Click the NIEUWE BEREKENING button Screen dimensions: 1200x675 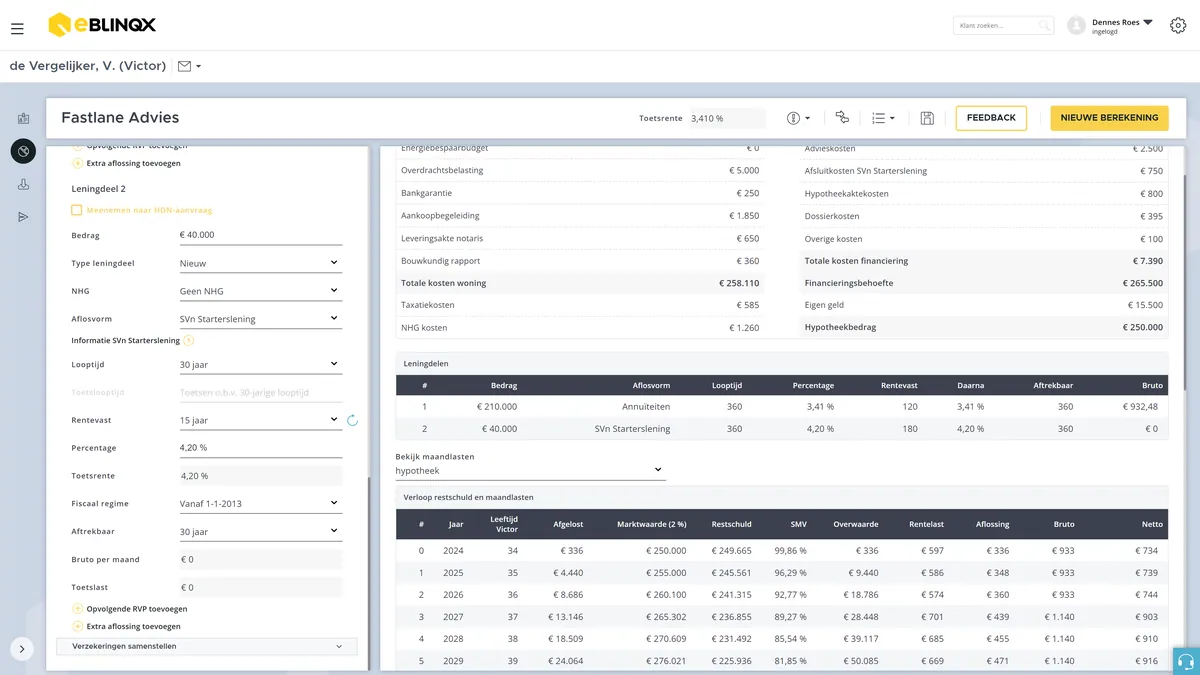1109,118
